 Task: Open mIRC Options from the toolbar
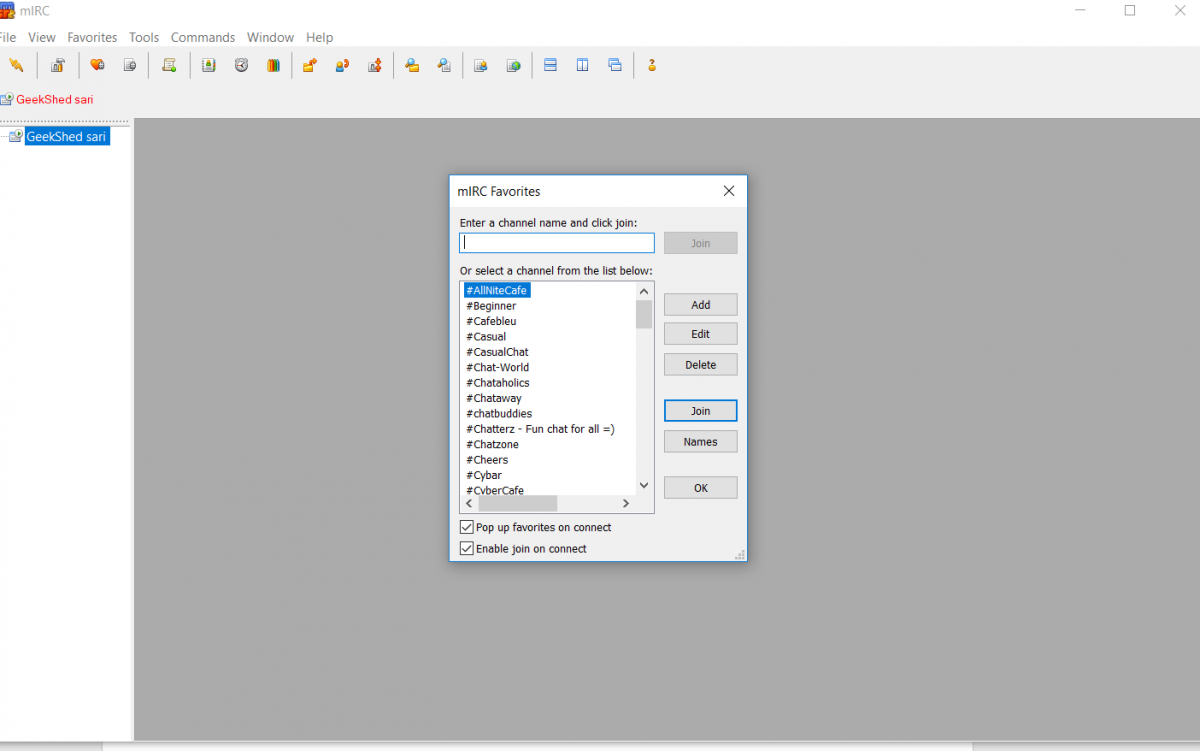click(58, 66)
